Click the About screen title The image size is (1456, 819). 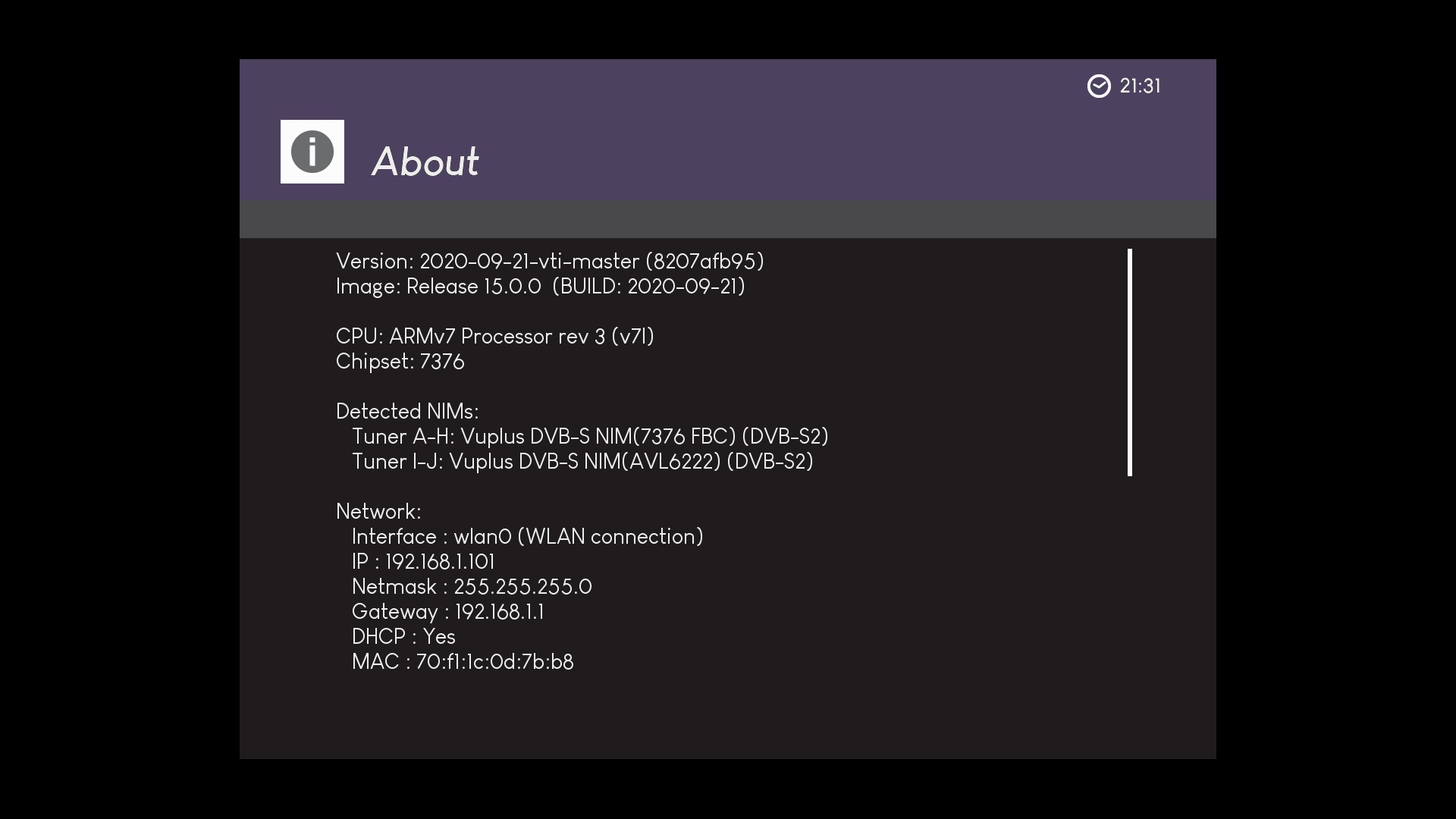pyautogui.click(x=425, y=162)
